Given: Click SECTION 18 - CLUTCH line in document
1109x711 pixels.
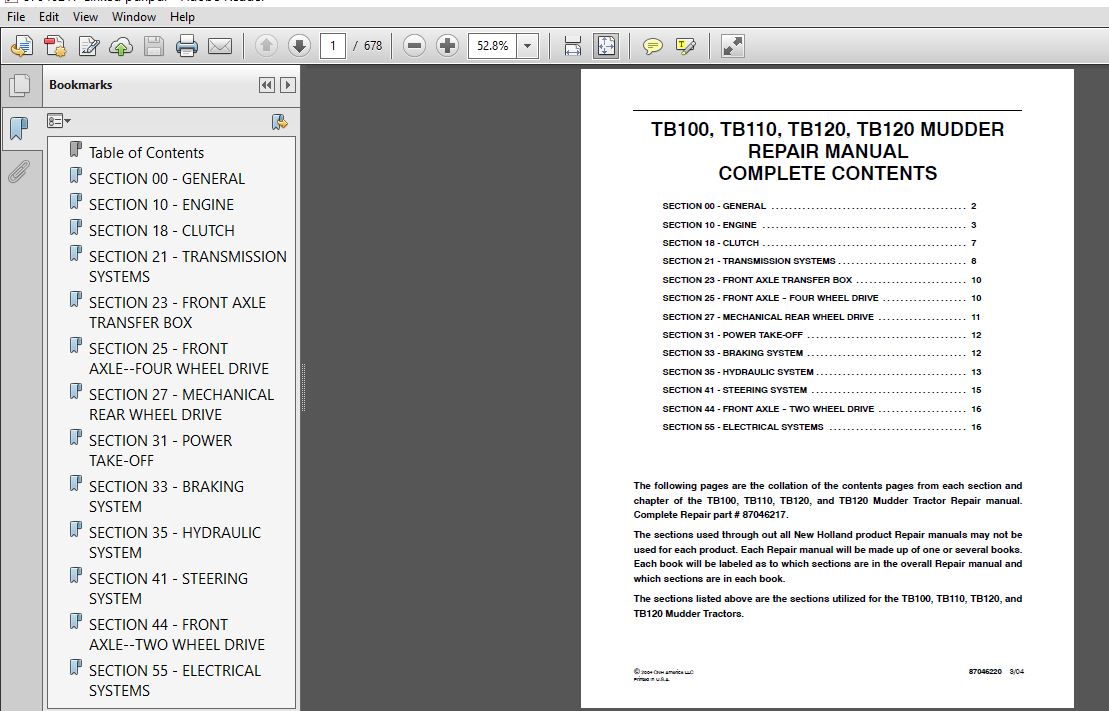Looking at the screenshot, I should 819,243.
